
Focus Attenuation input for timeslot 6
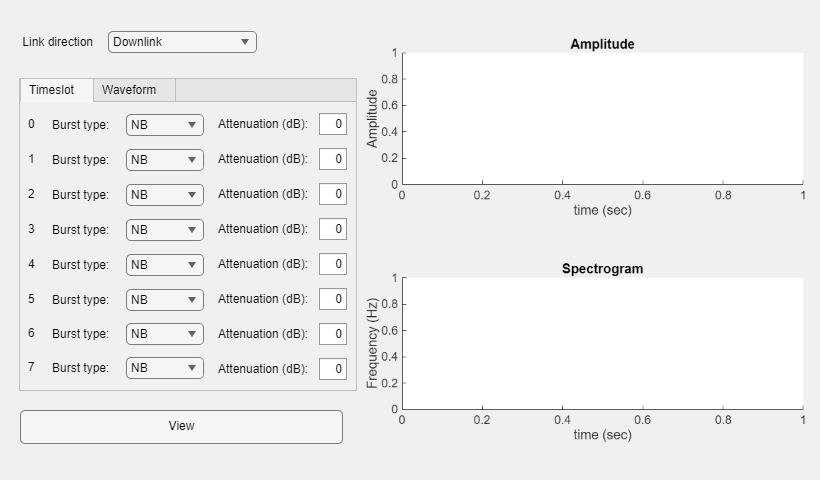pos(333,333)
